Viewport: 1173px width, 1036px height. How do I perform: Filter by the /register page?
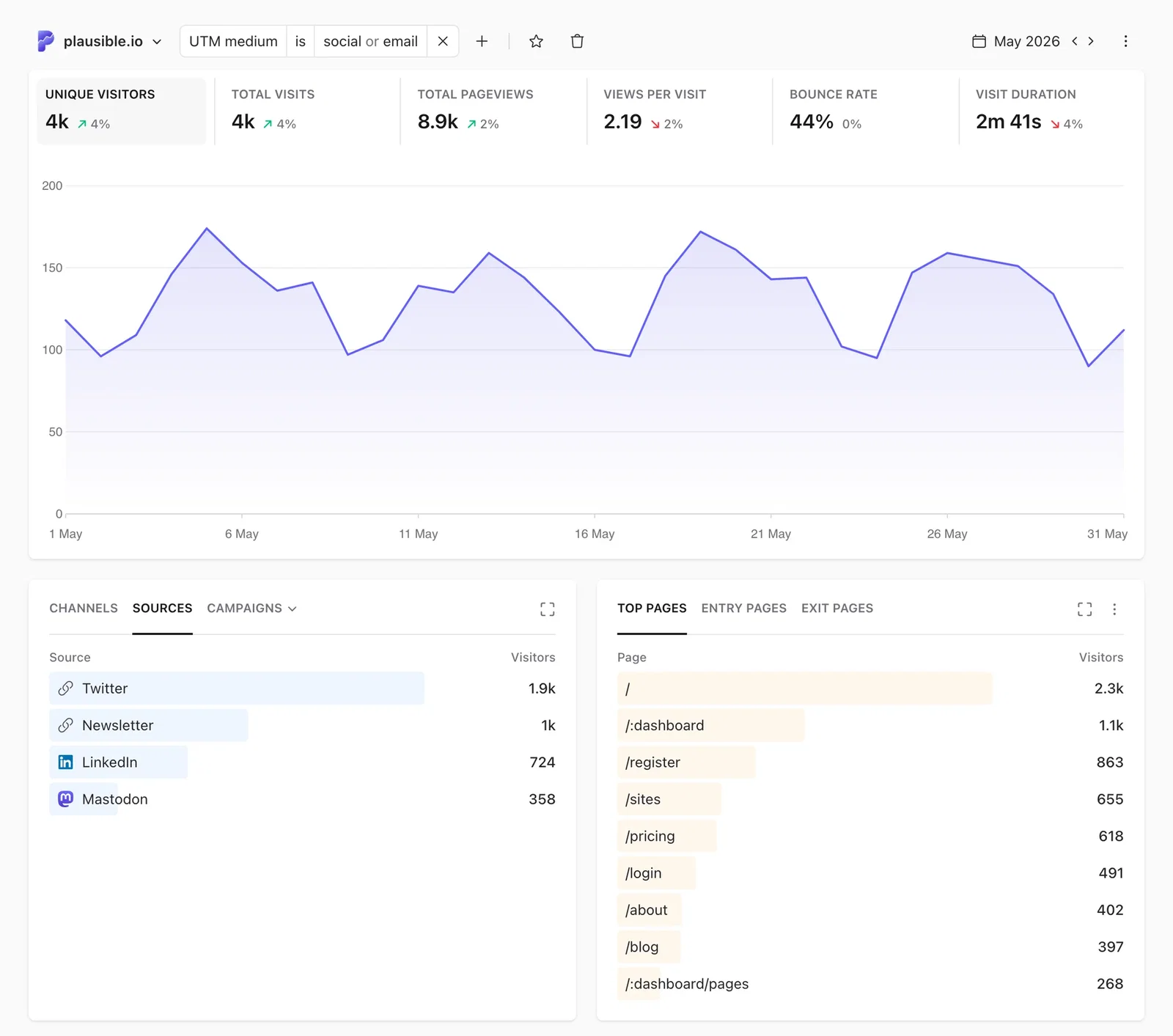pyautogui.click(x=870, y=762)
